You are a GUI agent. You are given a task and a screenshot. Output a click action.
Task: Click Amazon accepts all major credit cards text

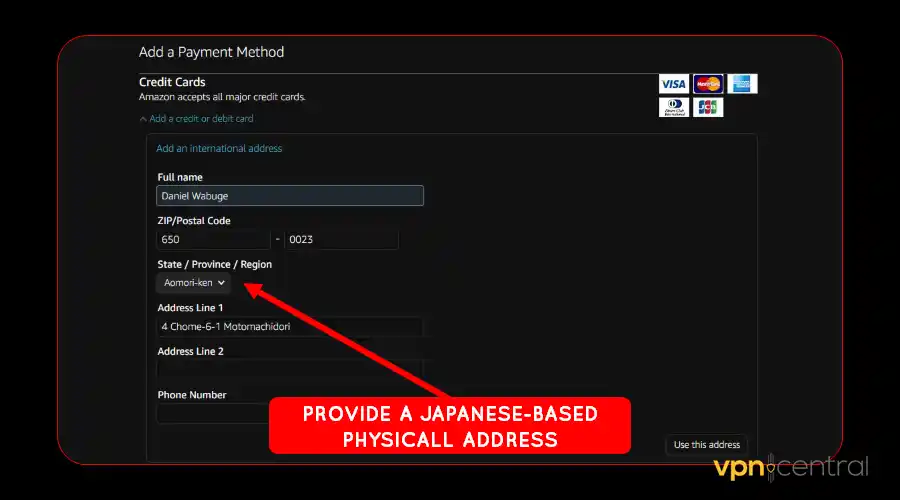tap(222, 97)
